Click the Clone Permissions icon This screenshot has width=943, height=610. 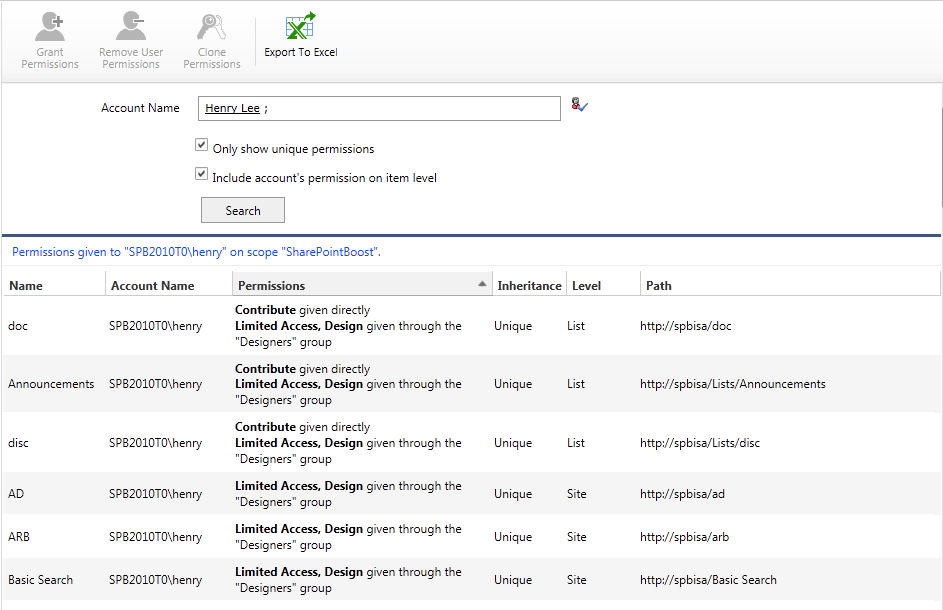coord(212,26)
